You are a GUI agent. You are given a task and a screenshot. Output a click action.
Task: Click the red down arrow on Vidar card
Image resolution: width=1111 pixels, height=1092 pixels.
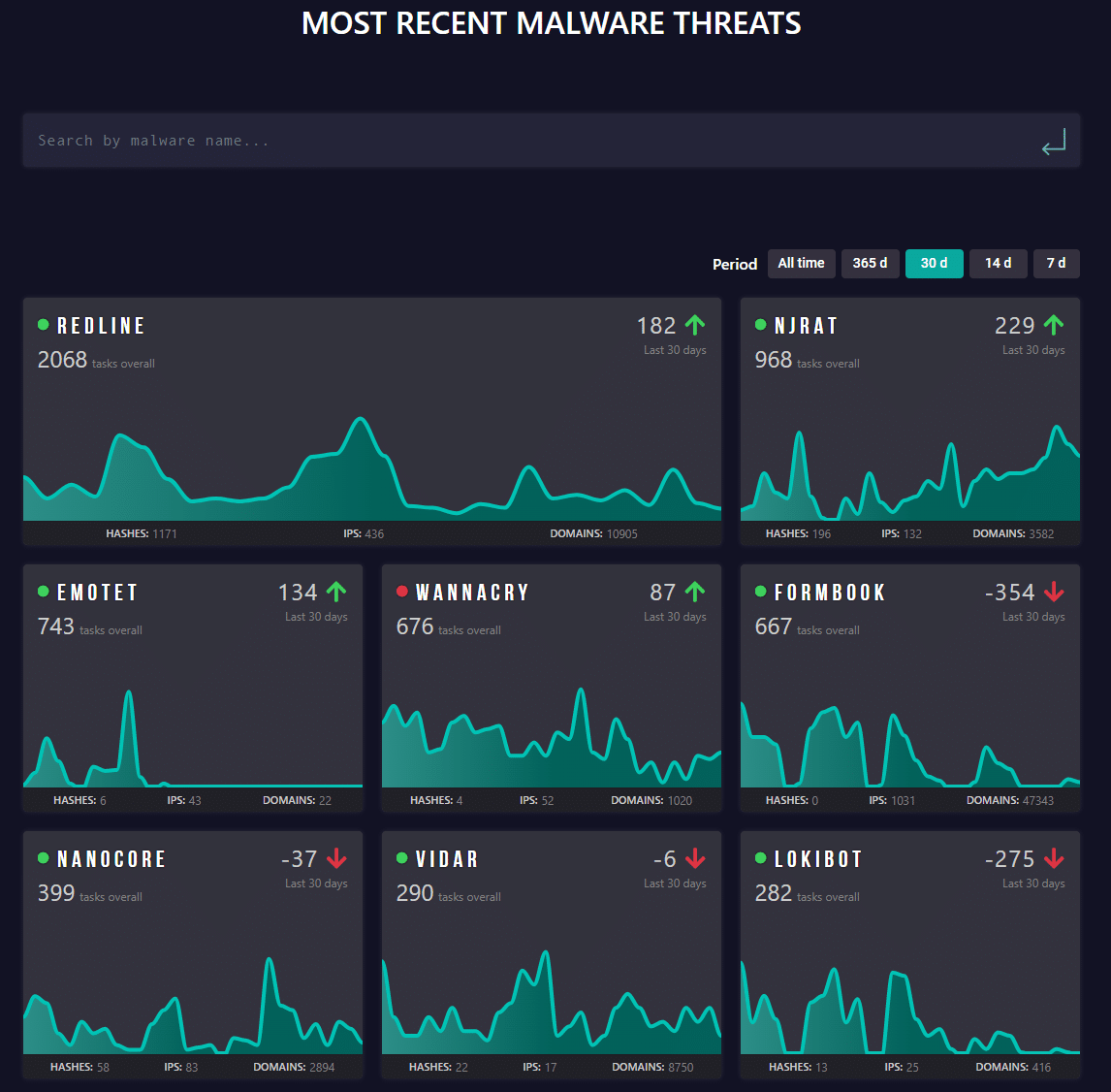click(x=695, y=858)
